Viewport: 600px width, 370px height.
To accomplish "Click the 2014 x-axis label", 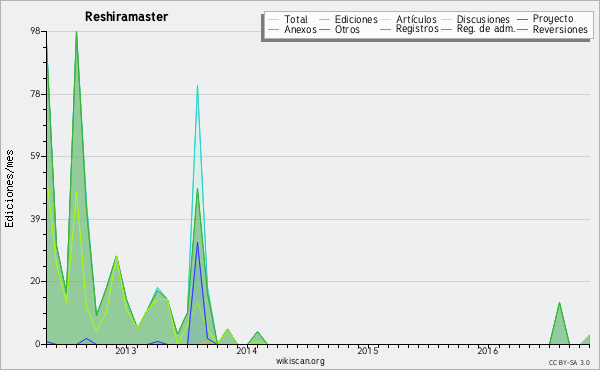I will tap(247, 351).
